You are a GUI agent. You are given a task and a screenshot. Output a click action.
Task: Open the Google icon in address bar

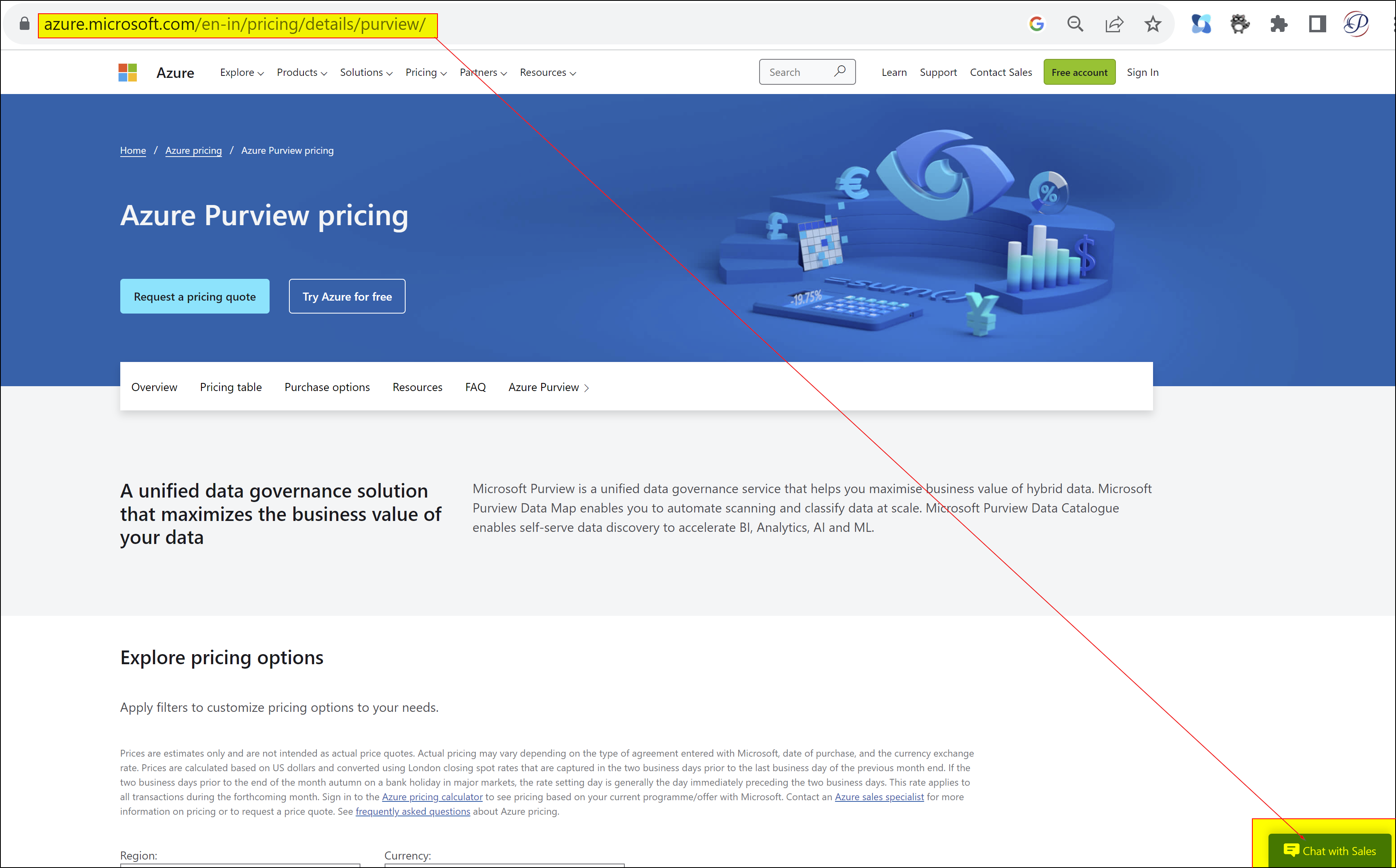pos(1036,23)
